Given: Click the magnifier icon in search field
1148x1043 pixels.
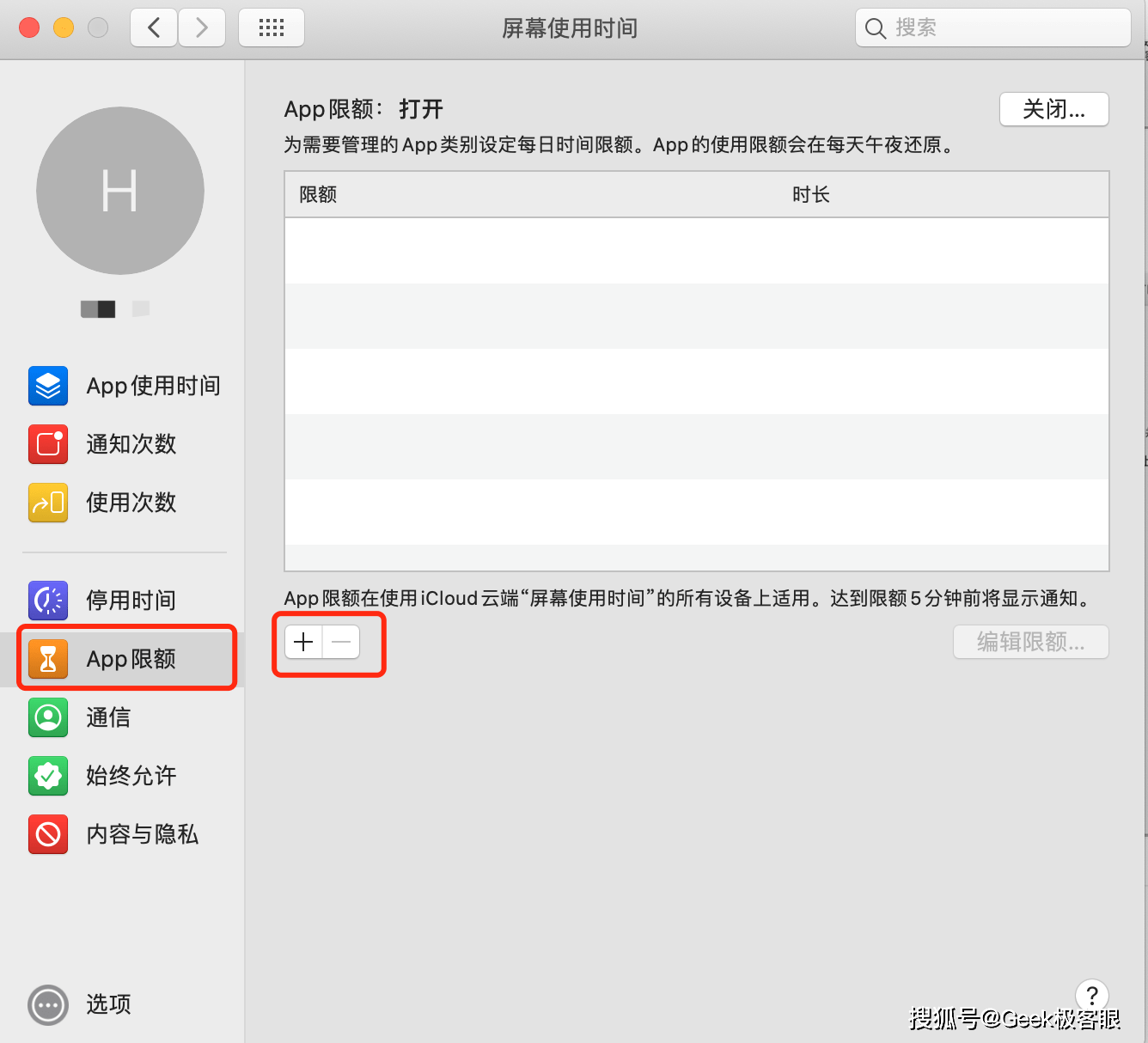Looking at the screenshot, I should [x=876, y=28].
